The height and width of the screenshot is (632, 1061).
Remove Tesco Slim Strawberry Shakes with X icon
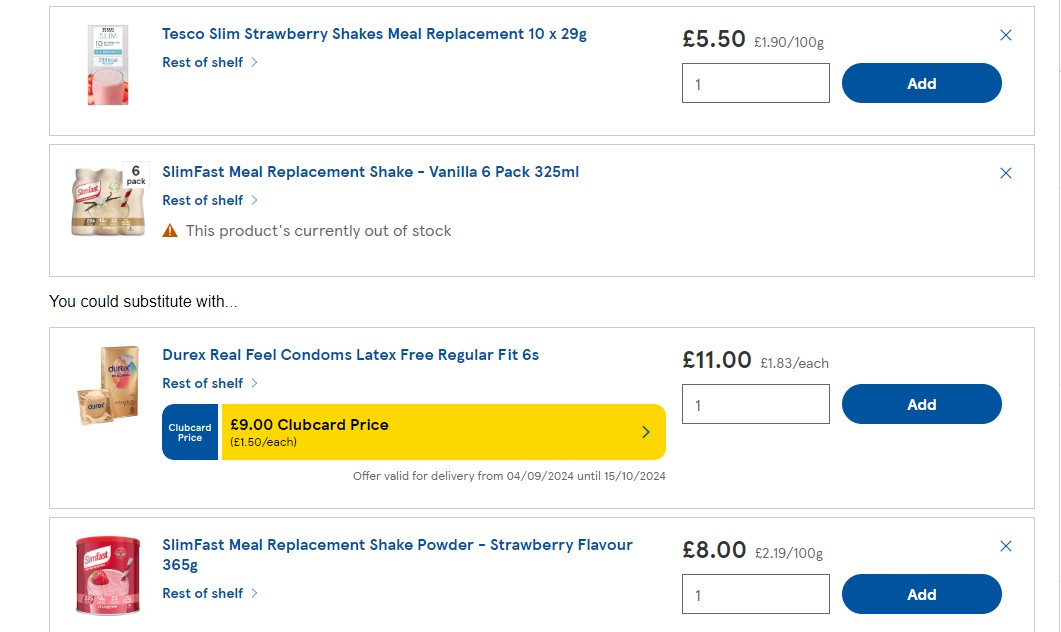pyautogui.click(x=1006, y=35)
